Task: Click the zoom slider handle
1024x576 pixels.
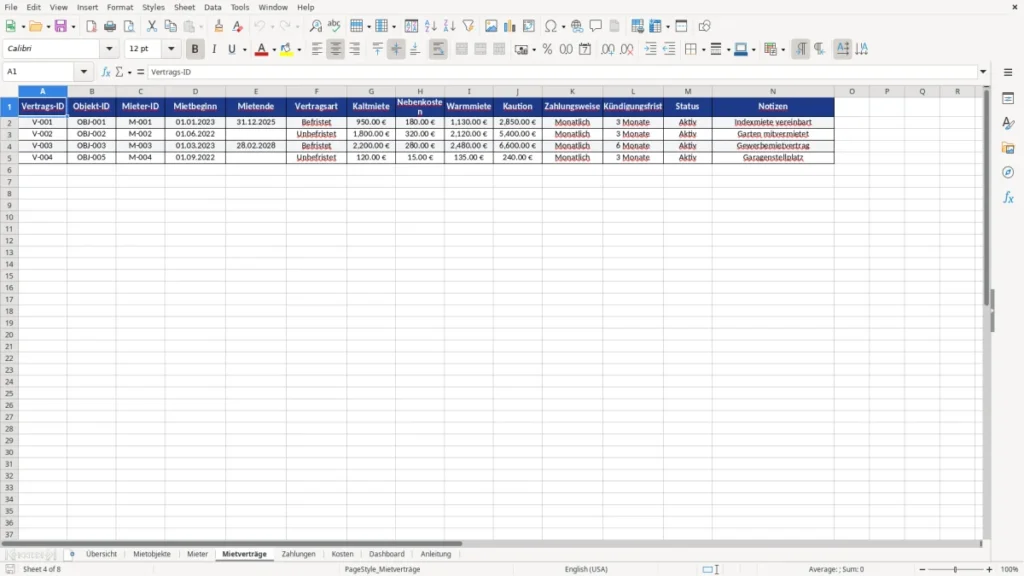Action: pos(955,569)
